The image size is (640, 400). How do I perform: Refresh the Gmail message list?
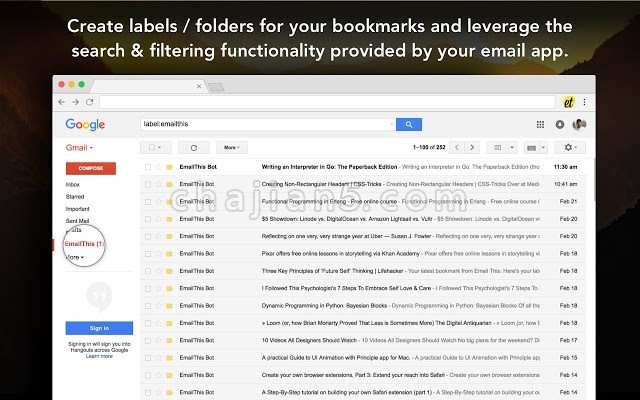(x=194, y=148)
